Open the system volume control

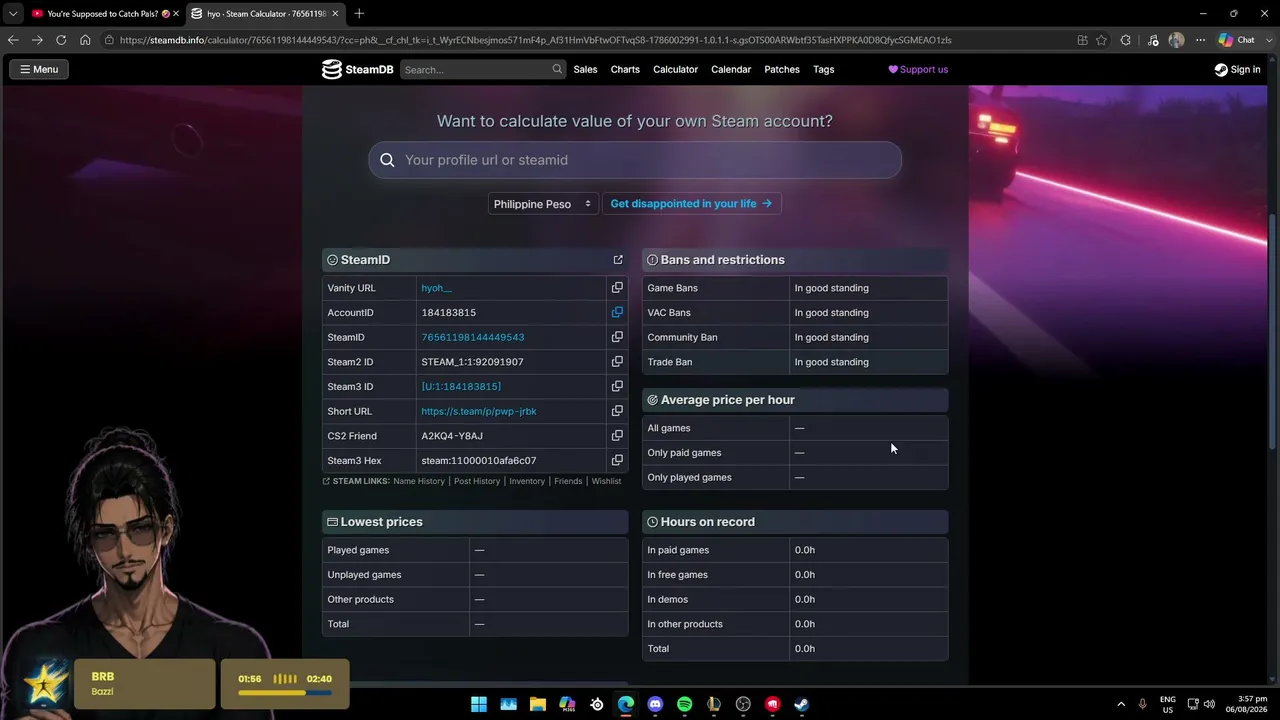[1209, 704]
